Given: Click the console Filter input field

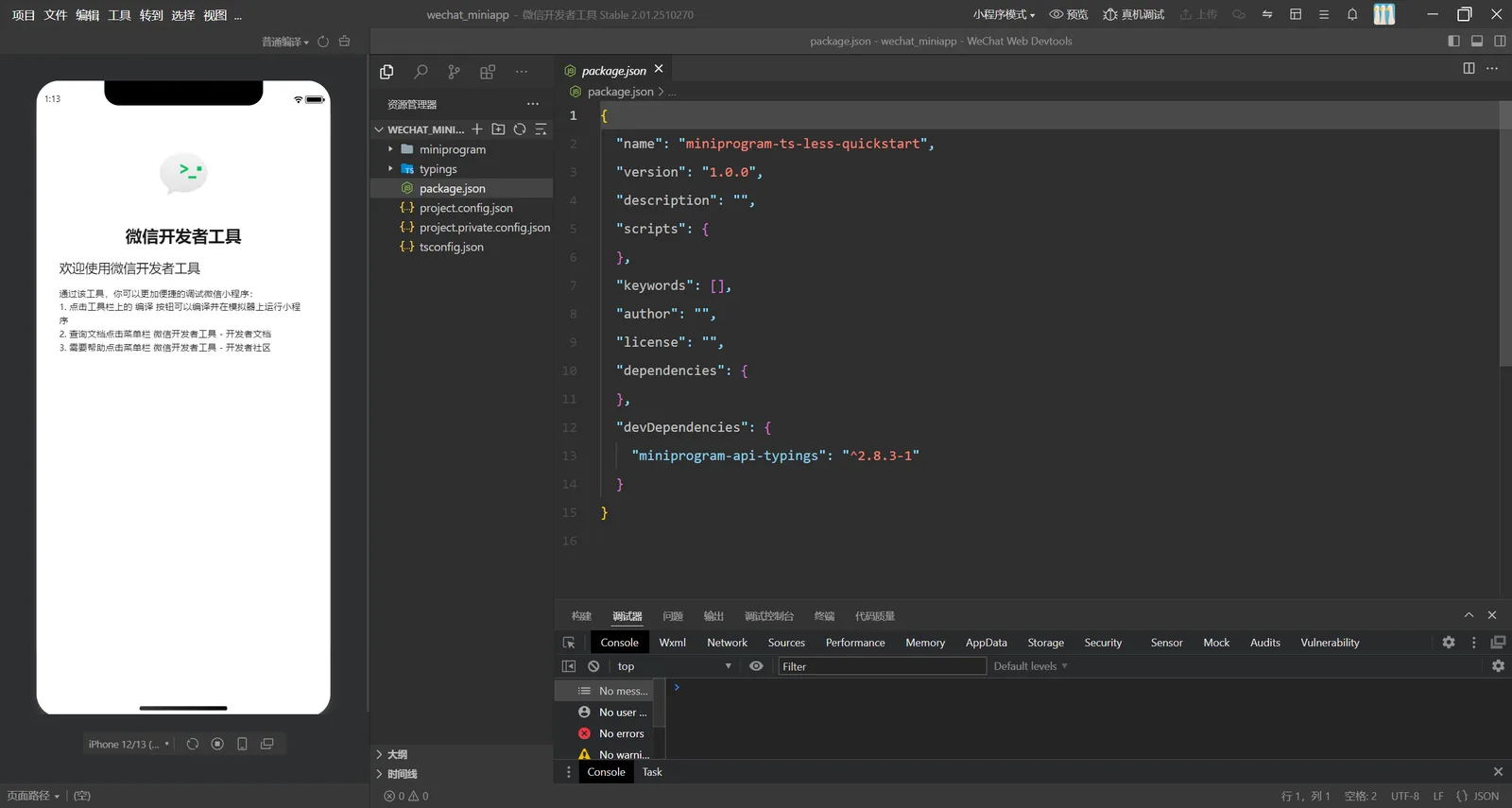Looking at the screenshot, I should point(882,666).
